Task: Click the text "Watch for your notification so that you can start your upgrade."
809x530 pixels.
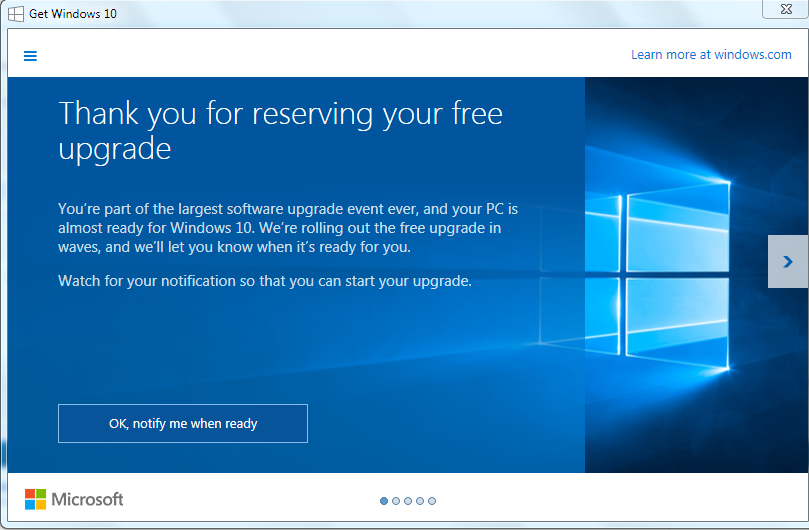Action: 265,281
